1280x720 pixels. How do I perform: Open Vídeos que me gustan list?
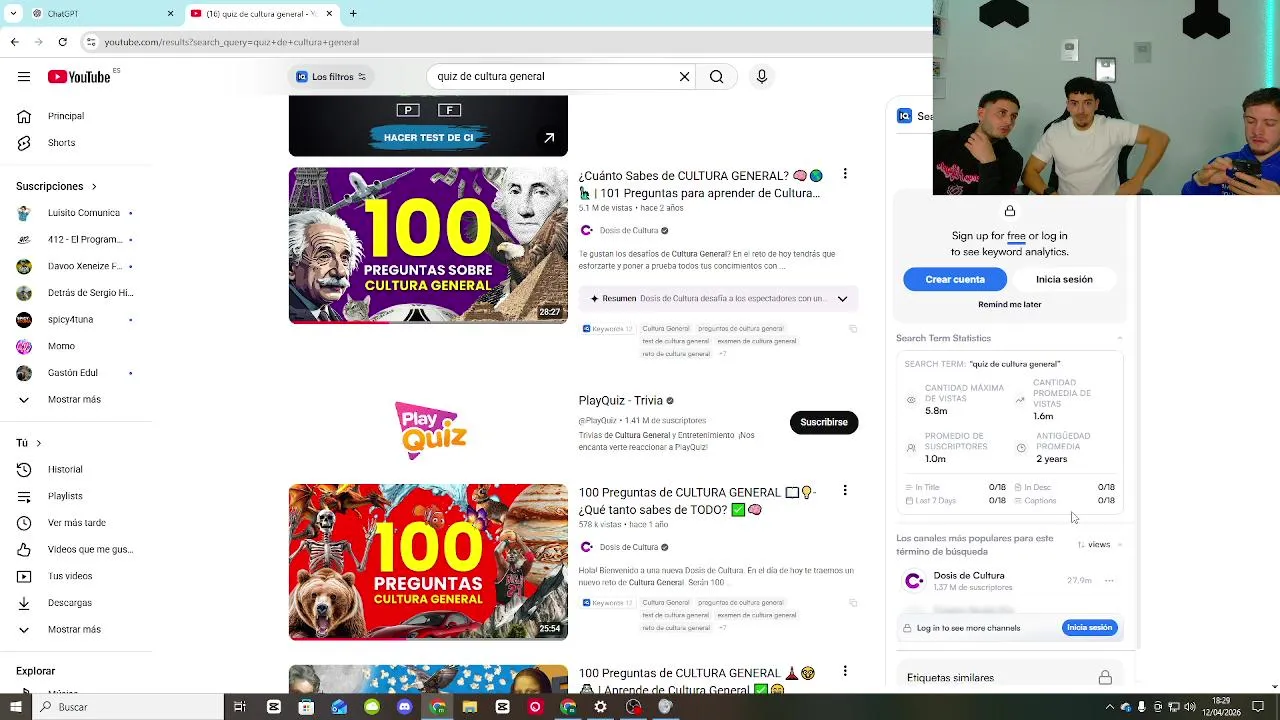pos(90,549)
